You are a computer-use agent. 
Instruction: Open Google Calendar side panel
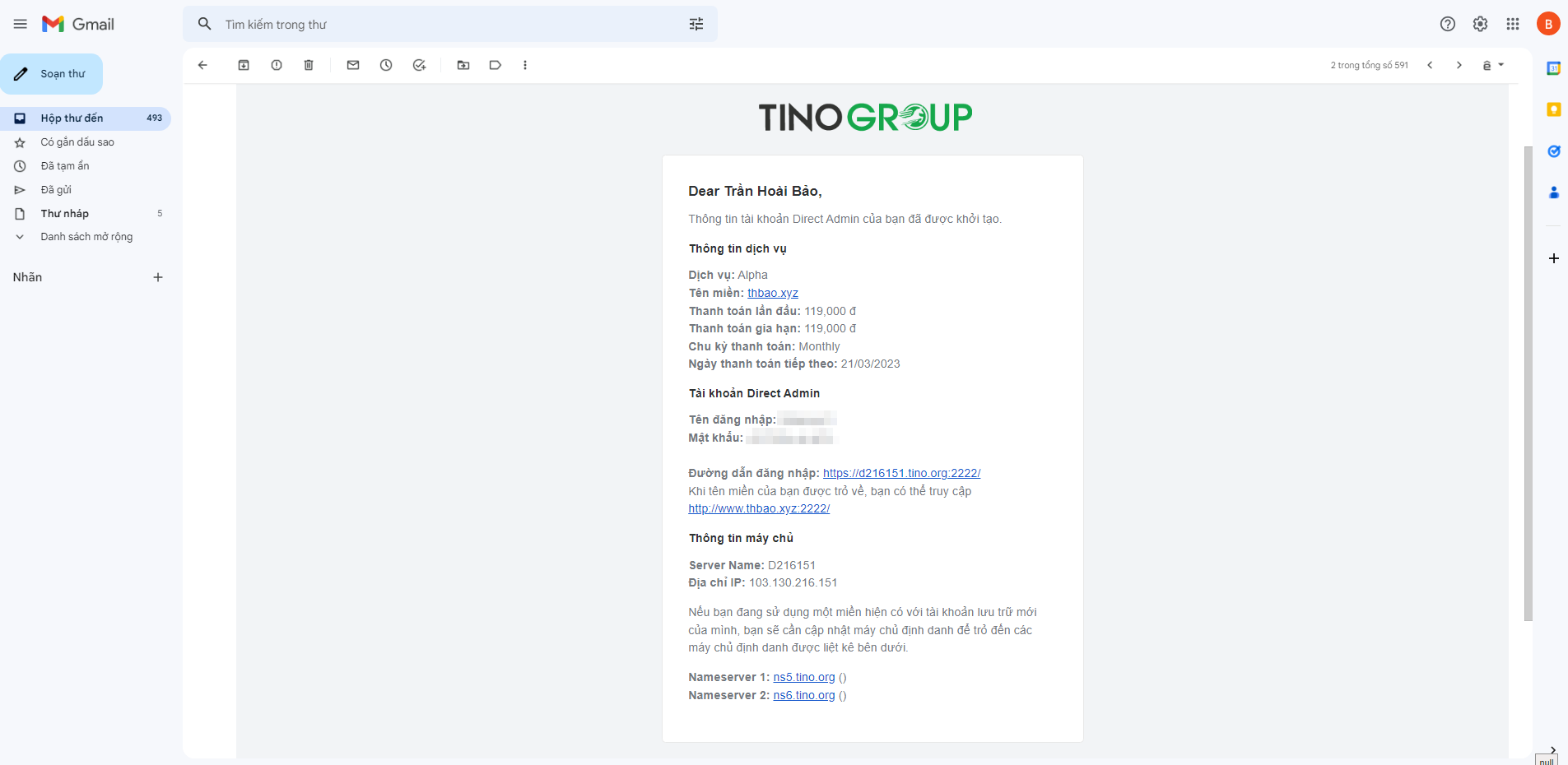(x=1554, y=68)
